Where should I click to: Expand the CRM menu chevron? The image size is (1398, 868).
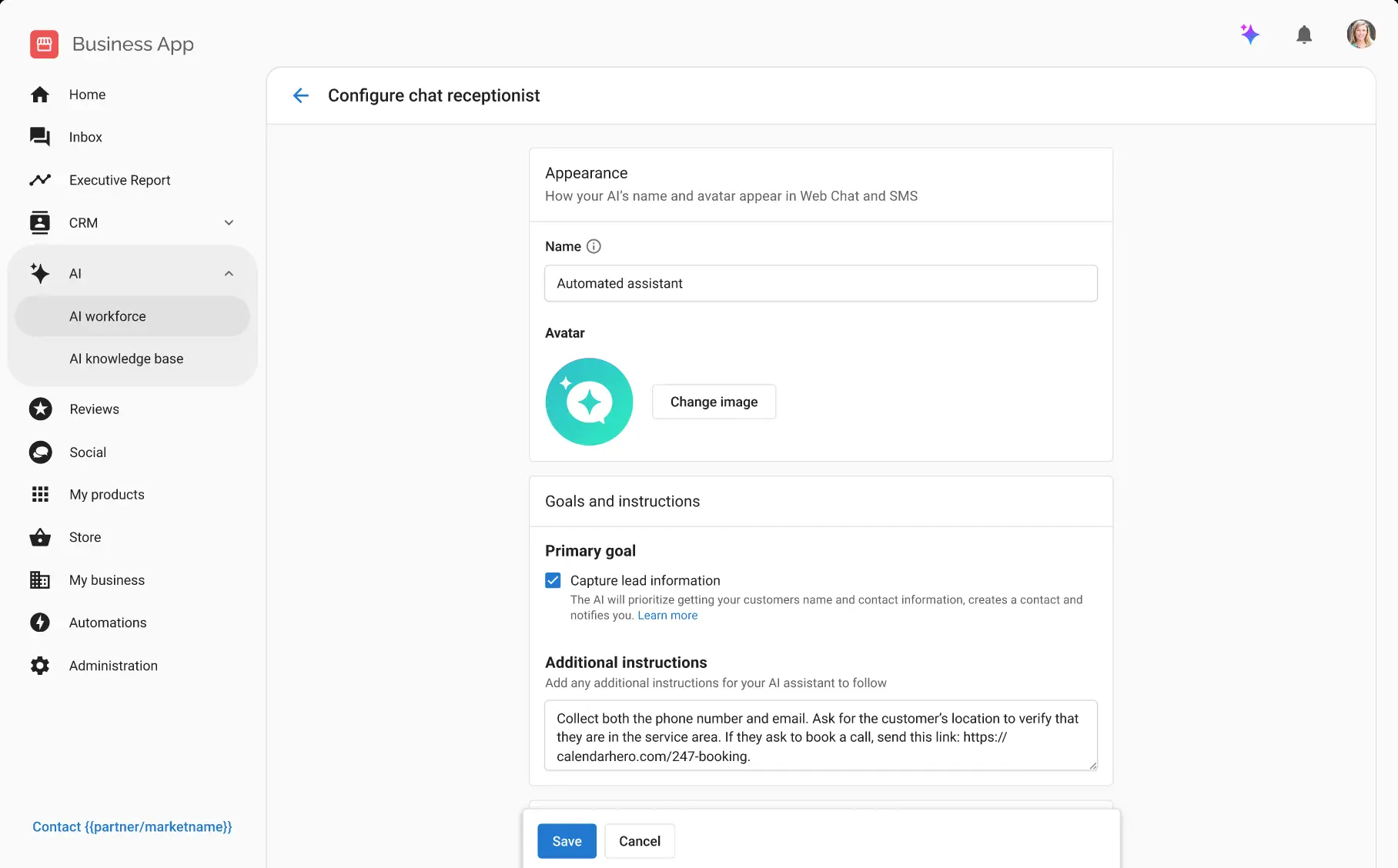229,223
